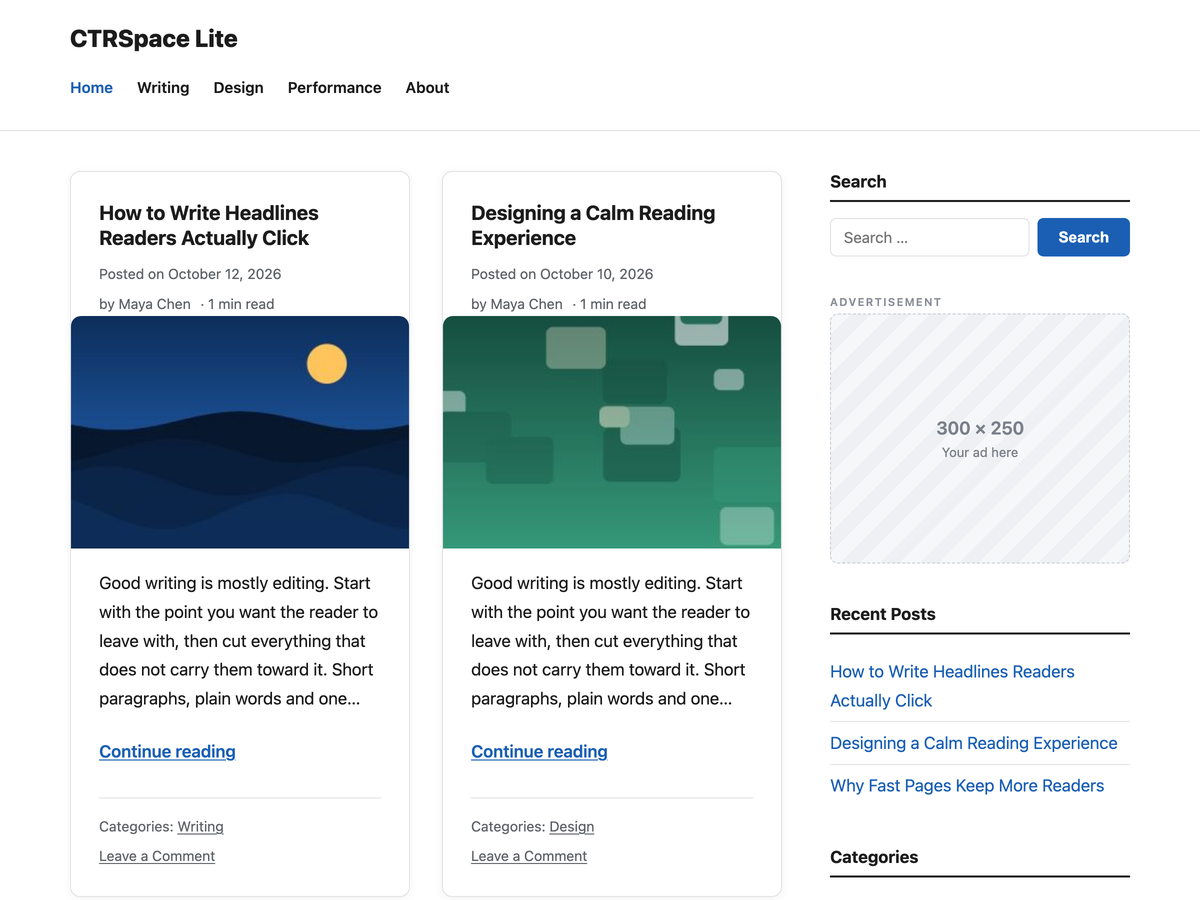Open recent post Why Fast Pages Keep More Readers
The image size is (1200, 900).
click(967, 786)
